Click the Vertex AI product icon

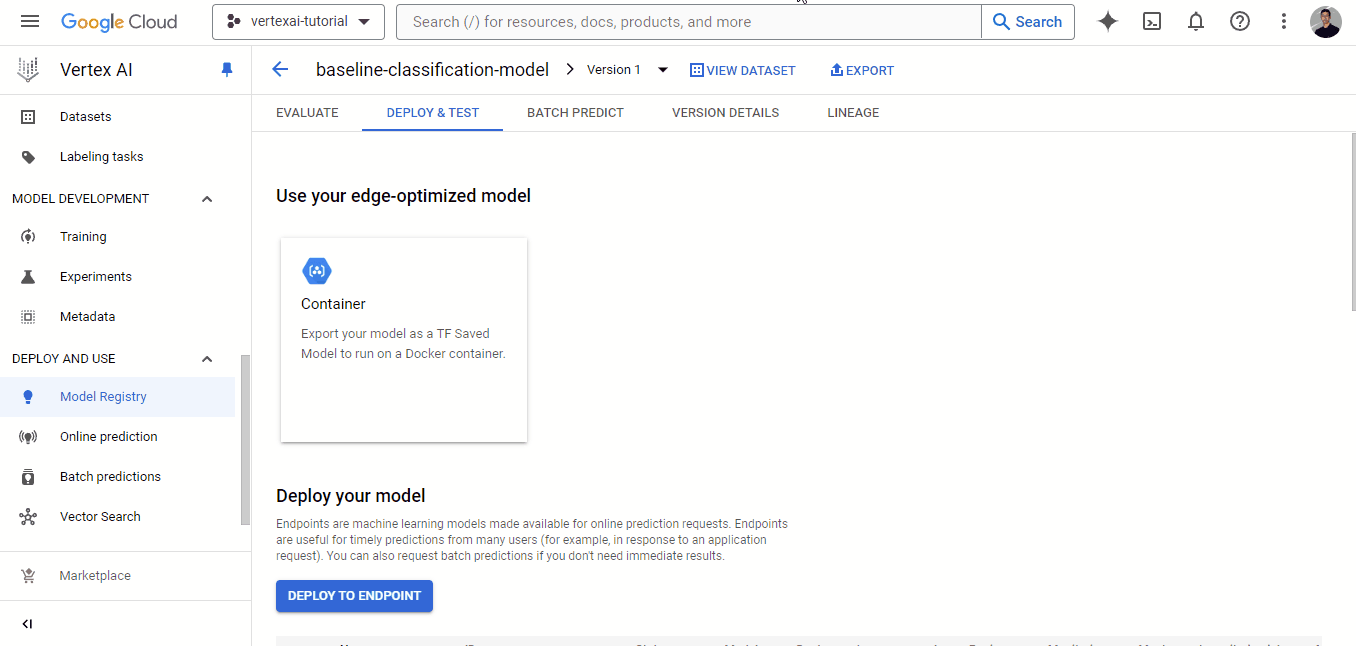coord(28,70)
